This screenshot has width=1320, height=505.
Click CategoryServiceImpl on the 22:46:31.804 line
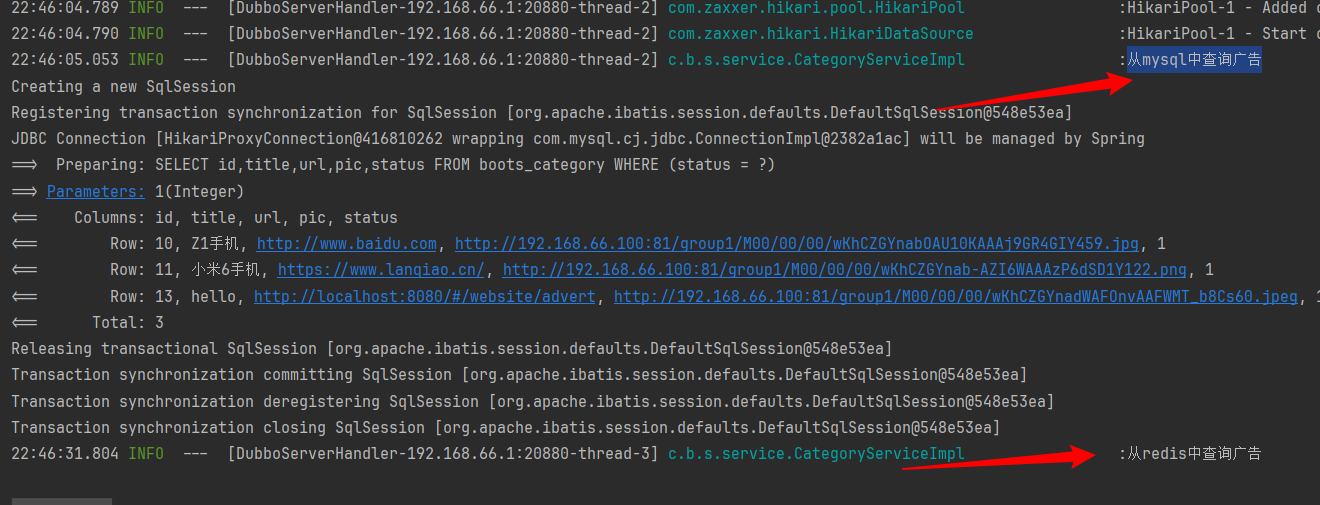816,454
